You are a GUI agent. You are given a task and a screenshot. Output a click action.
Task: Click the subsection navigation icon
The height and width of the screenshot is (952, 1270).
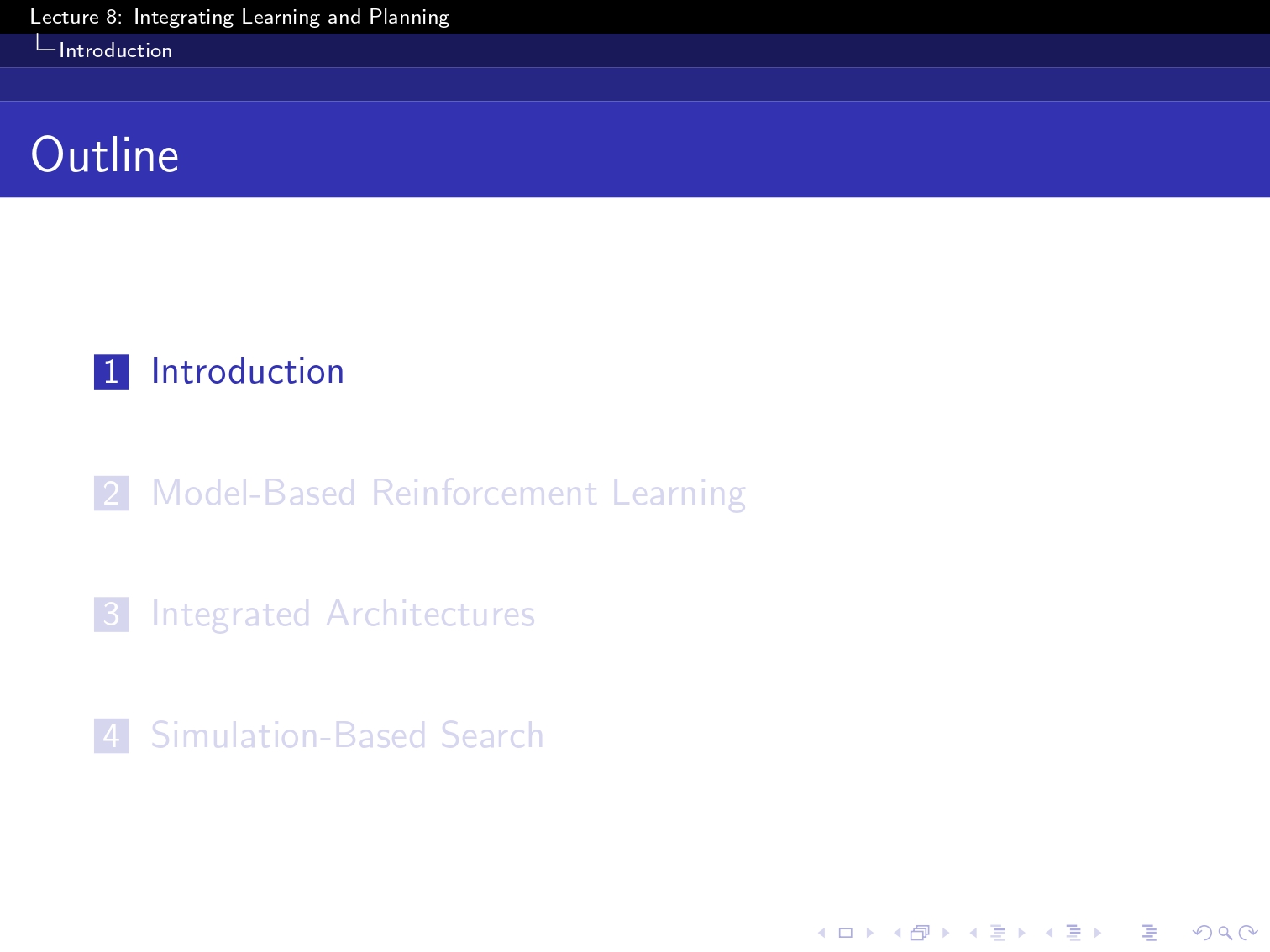(998, 933)
